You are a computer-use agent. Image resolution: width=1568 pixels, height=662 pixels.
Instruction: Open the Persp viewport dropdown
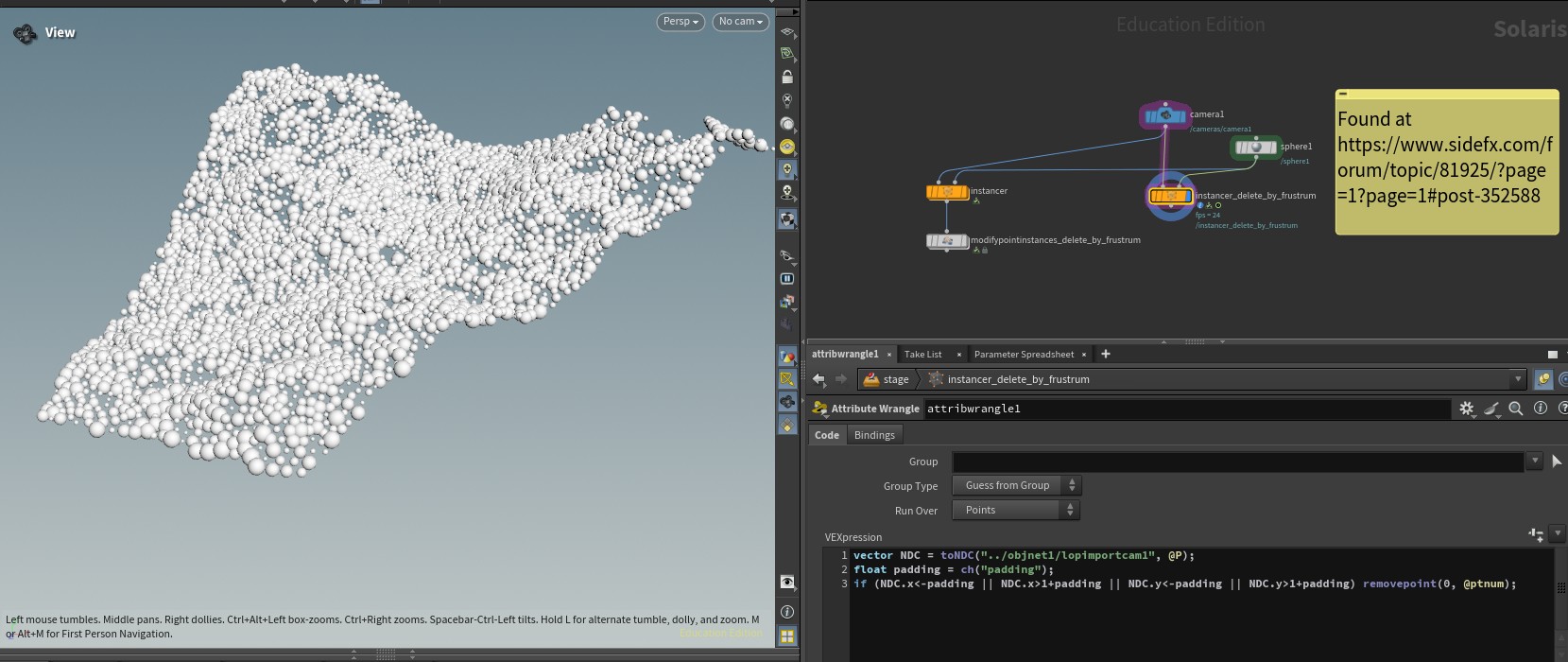[681, 22]
